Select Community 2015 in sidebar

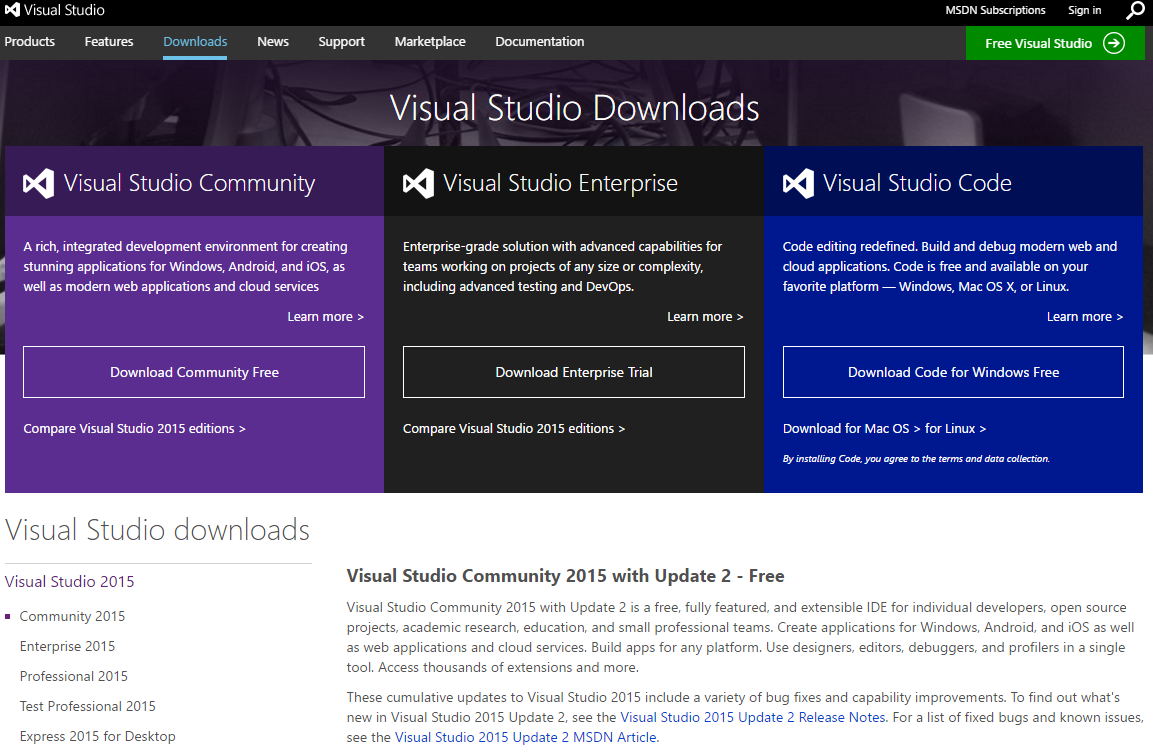pyautogui.click(x=72, y=616)
